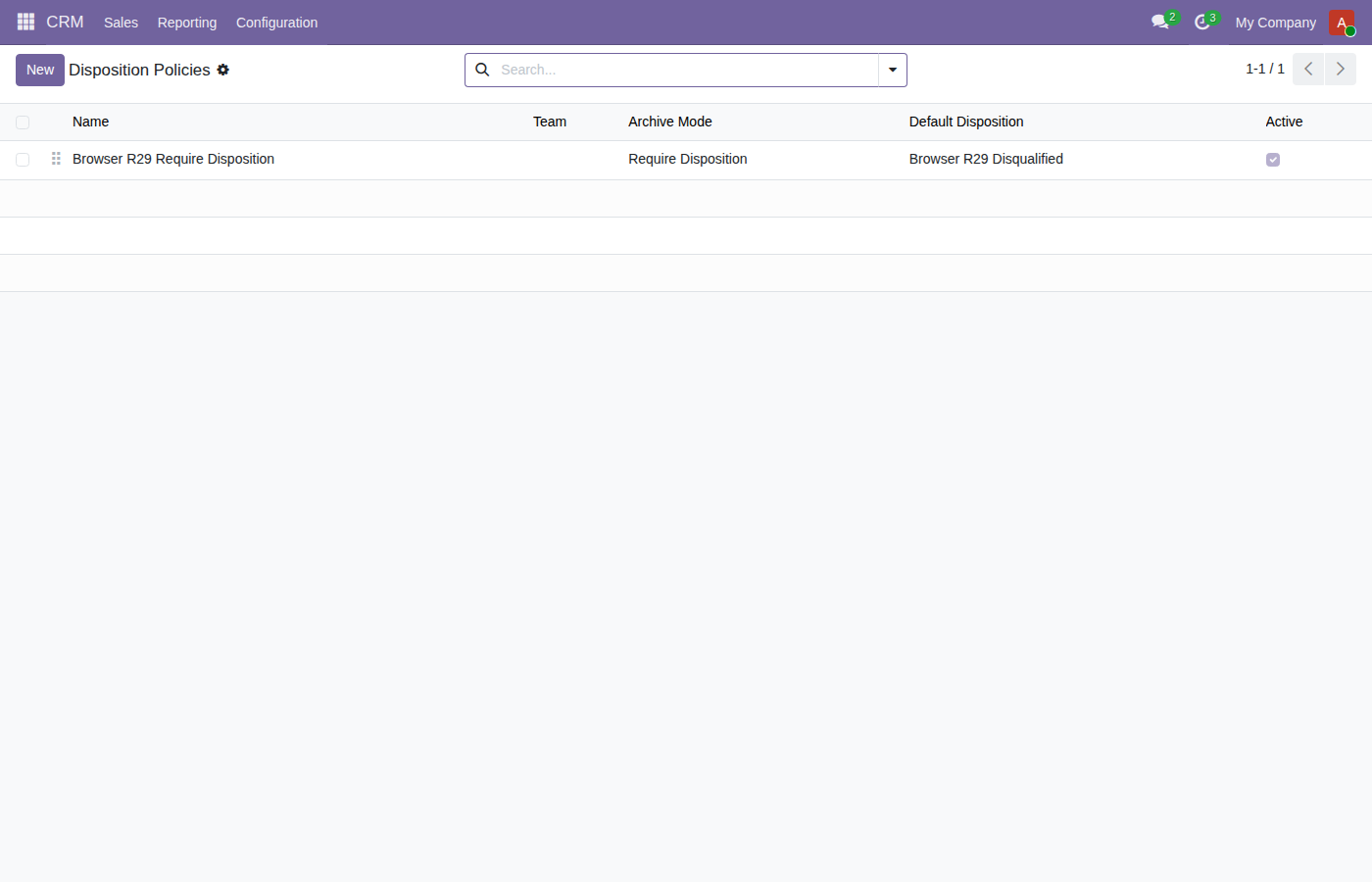The width and height of the screenshot is (1372, 882).
Task: Expand the search options dropdown arrow
Action: [x=893, y=70]
